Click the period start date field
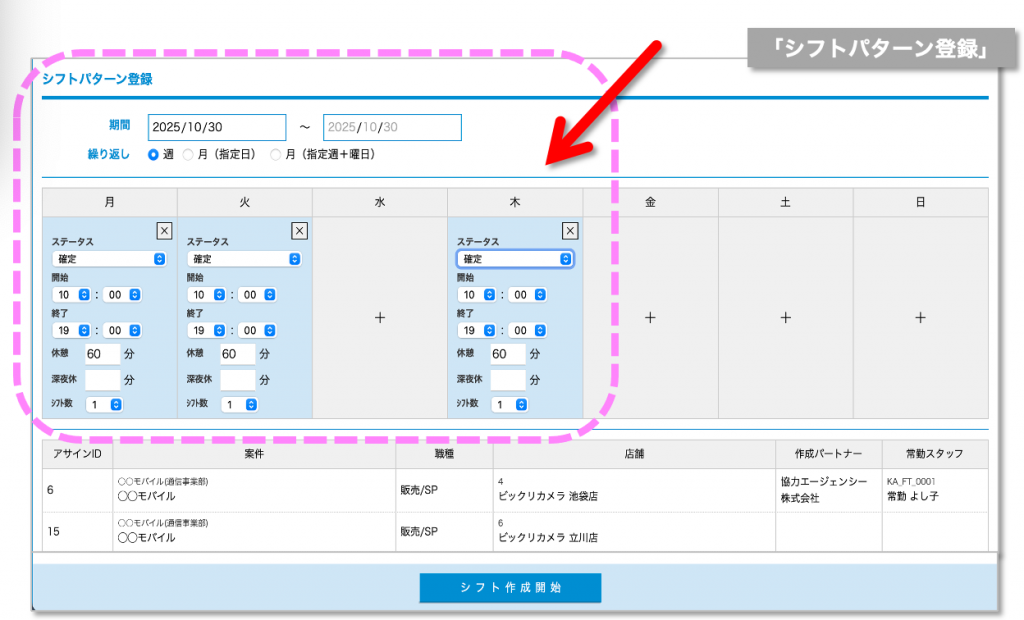Image resolution: width=1024 pixels, height=620 pixels. point(217,128)
